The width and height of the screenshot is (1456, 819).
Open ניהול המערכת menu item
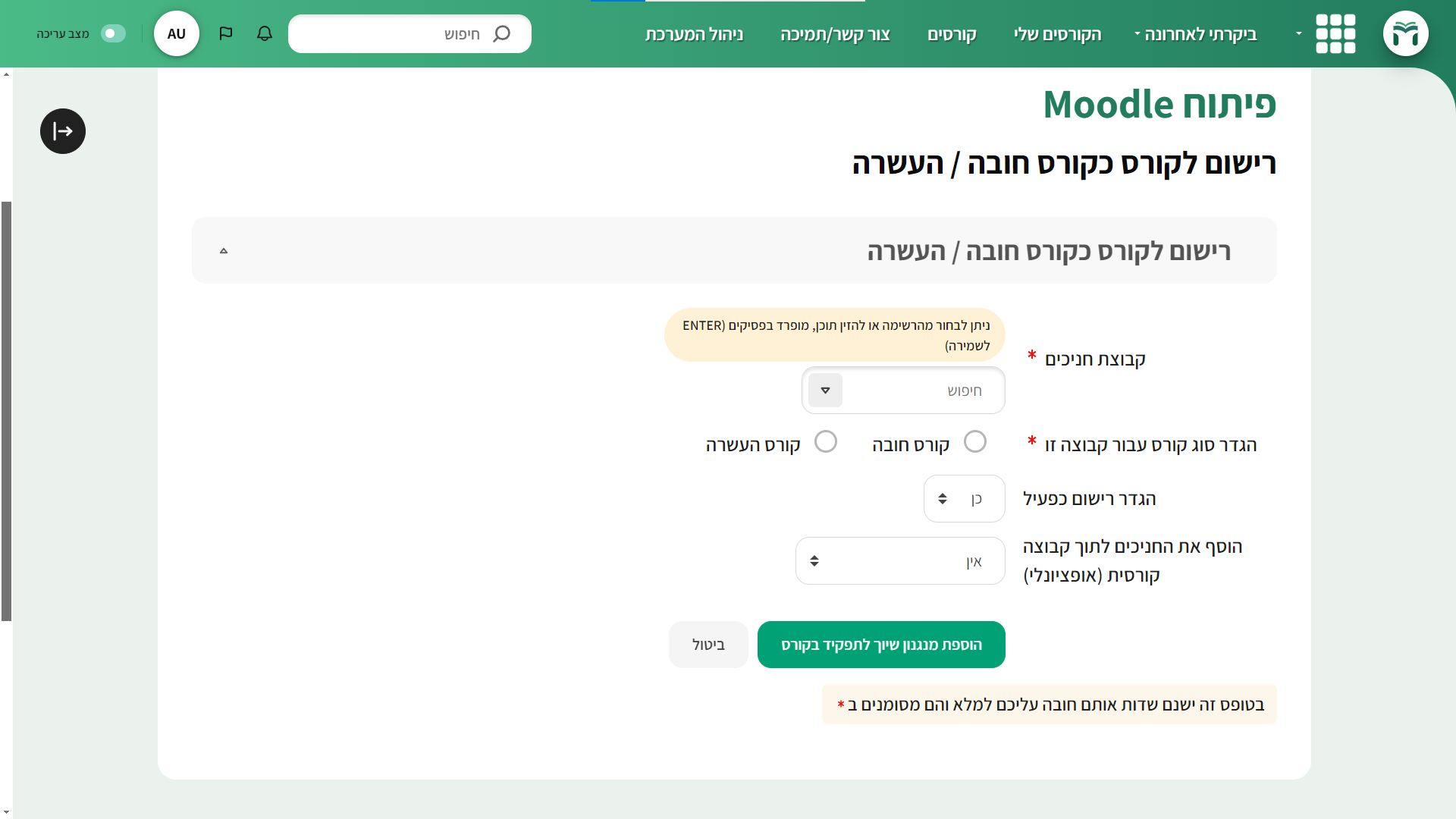tap(694, 34)
